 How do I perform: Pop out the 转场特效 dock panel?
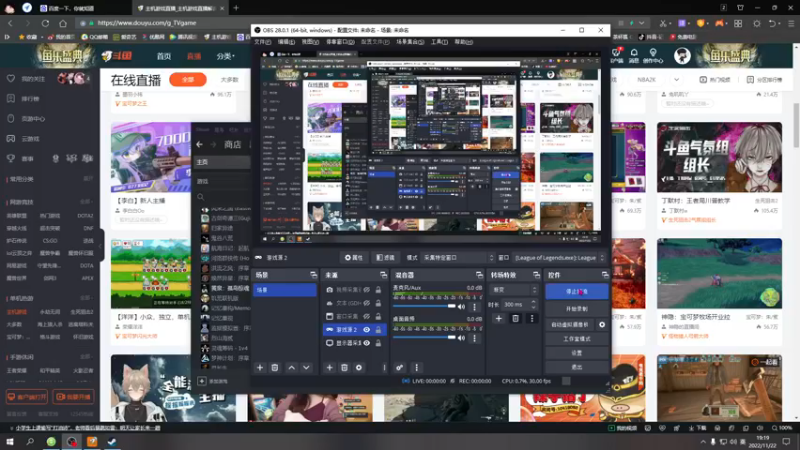point(536,275)
